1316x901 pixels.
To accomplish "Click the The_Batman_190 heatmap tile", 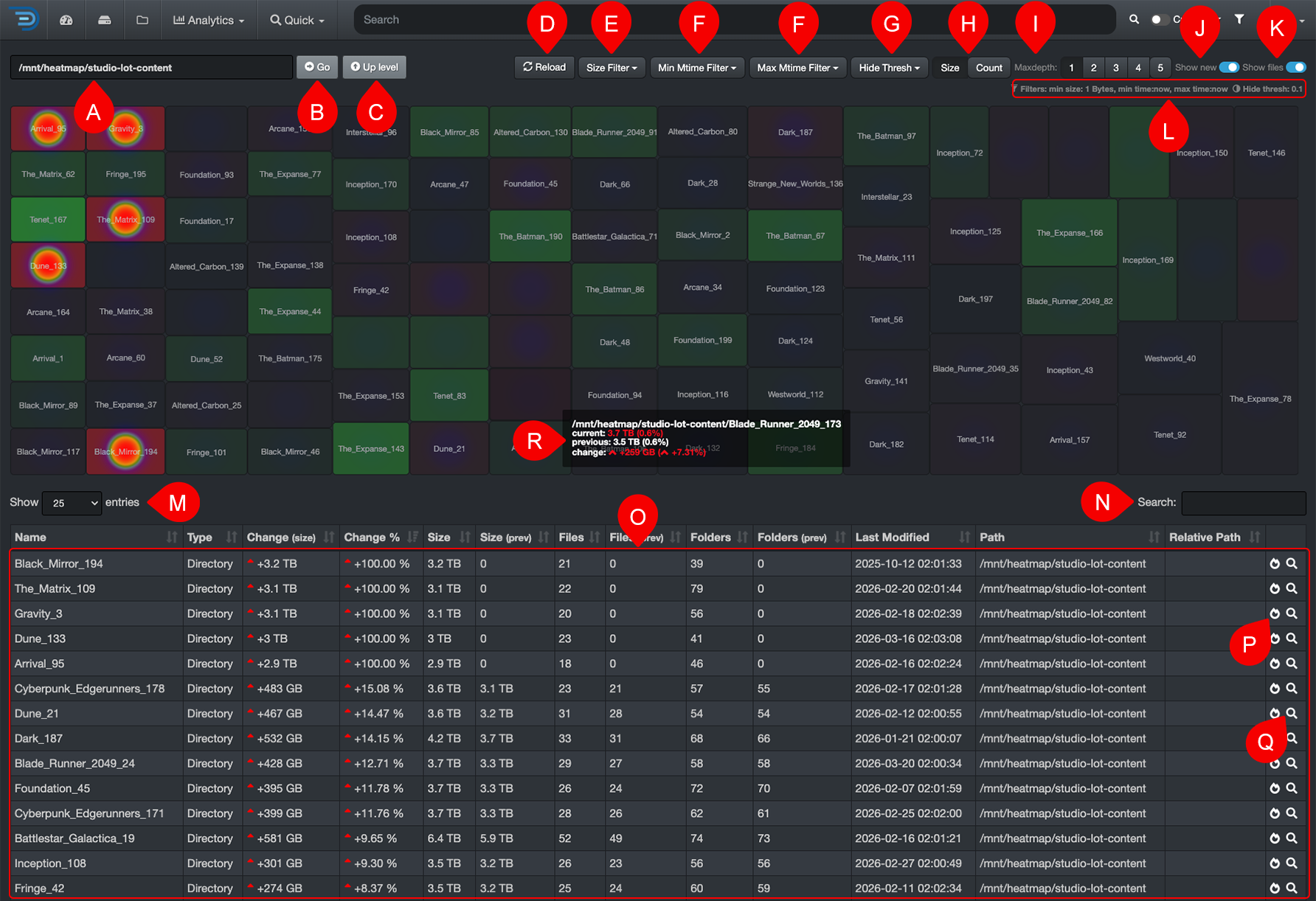I will [x=530, y=237].
